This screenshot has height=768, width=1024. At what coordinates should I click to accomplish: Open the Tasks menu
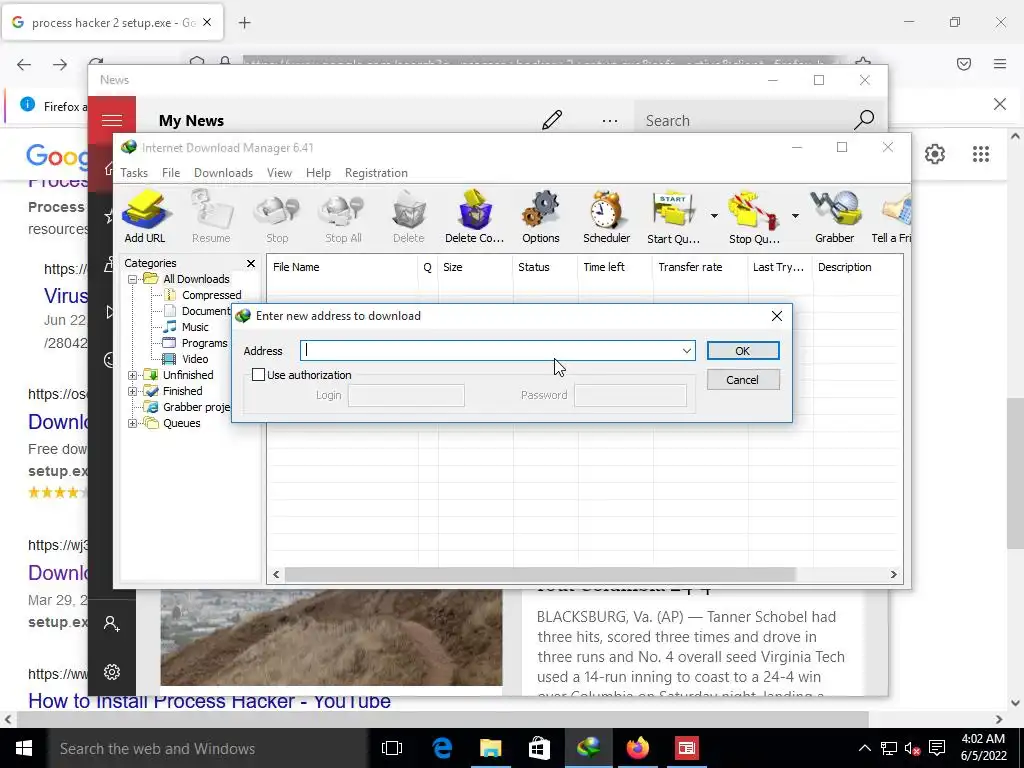[x=134, y=173]
